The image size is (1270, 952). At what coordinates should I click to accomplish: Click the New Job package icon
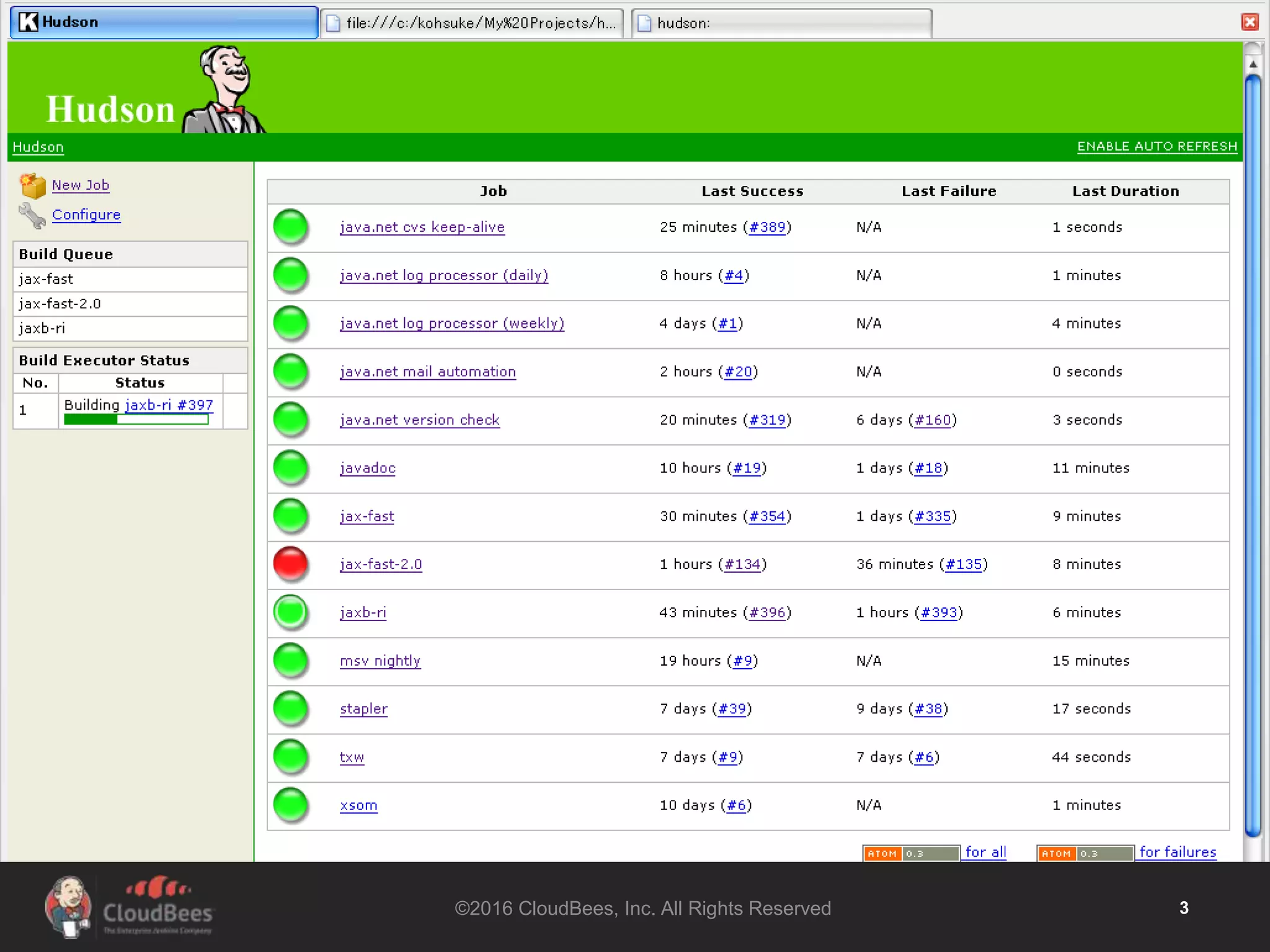tap(32, 185)
